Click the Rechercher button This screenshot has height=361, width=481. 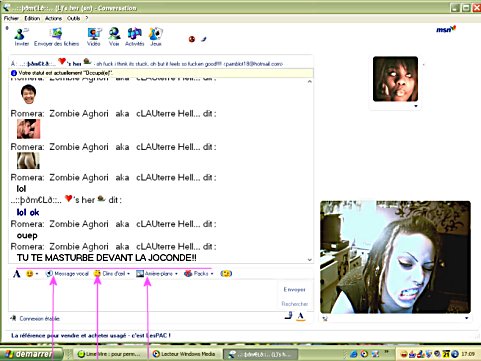pos(295,304)
